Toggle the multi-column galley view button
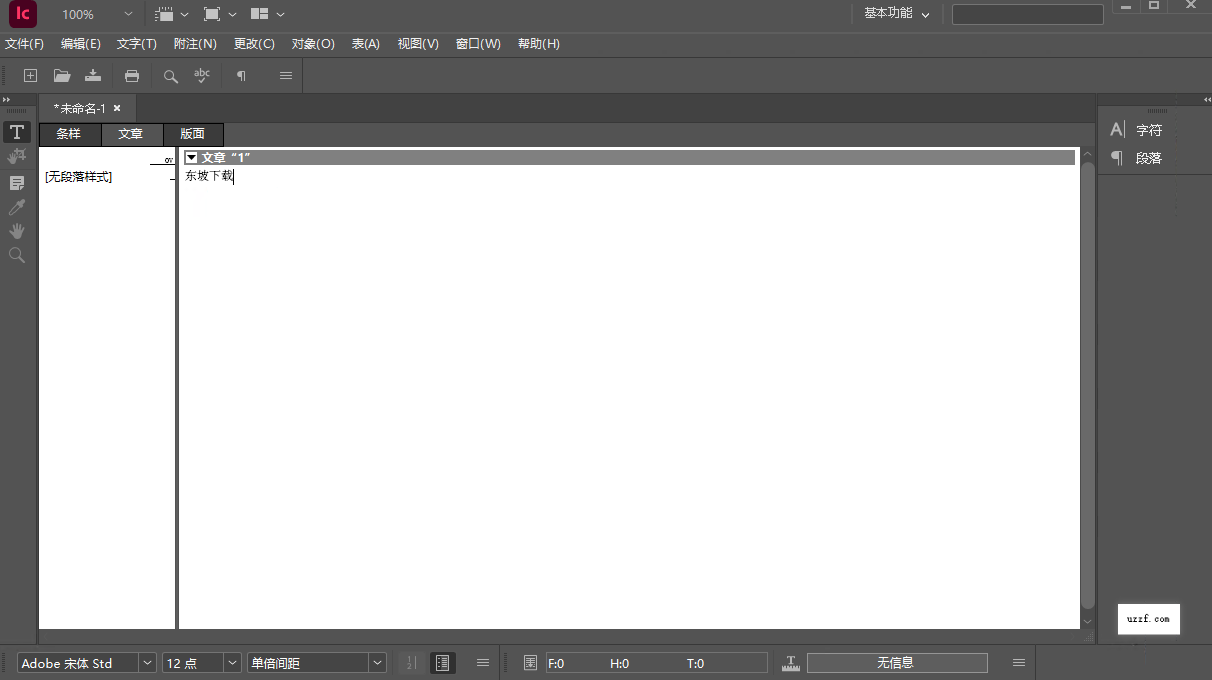1212x680 pixels. click(x=442, y=662)
